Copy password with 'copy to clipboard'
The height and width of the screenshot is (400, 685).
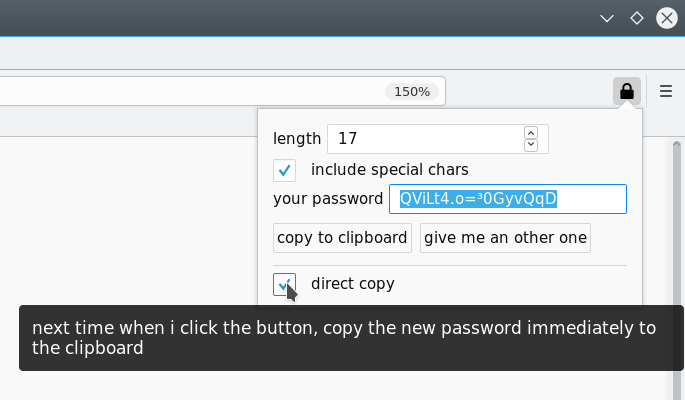click(342, 238)
